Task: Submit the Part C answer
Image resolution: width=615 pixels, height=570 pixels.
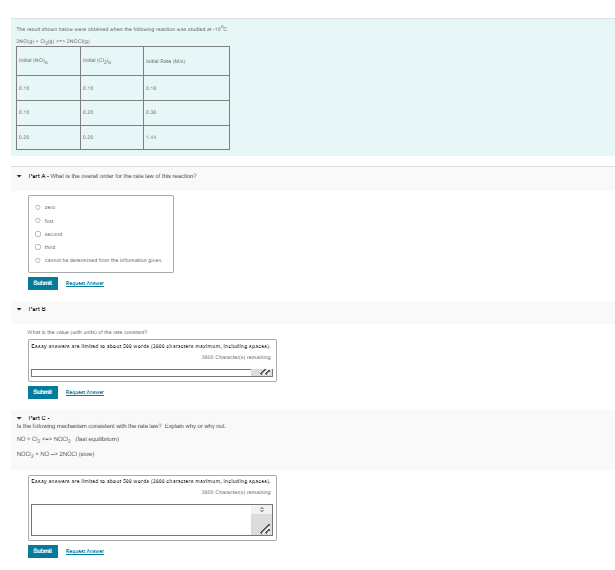Action: [x=43, y=551]
